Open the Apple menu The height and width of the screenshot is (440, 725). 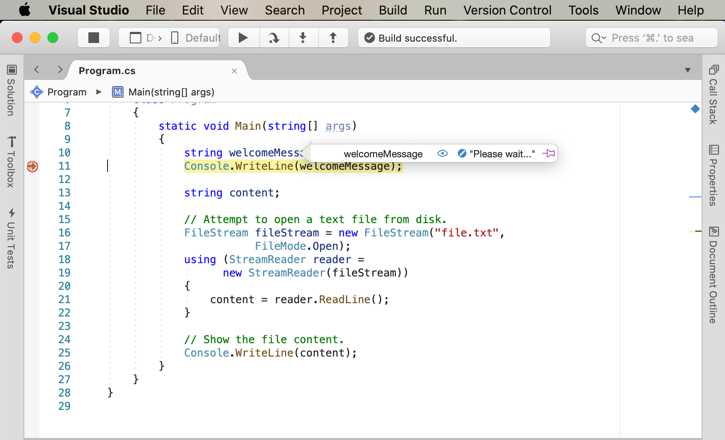(x=25, y=10)
